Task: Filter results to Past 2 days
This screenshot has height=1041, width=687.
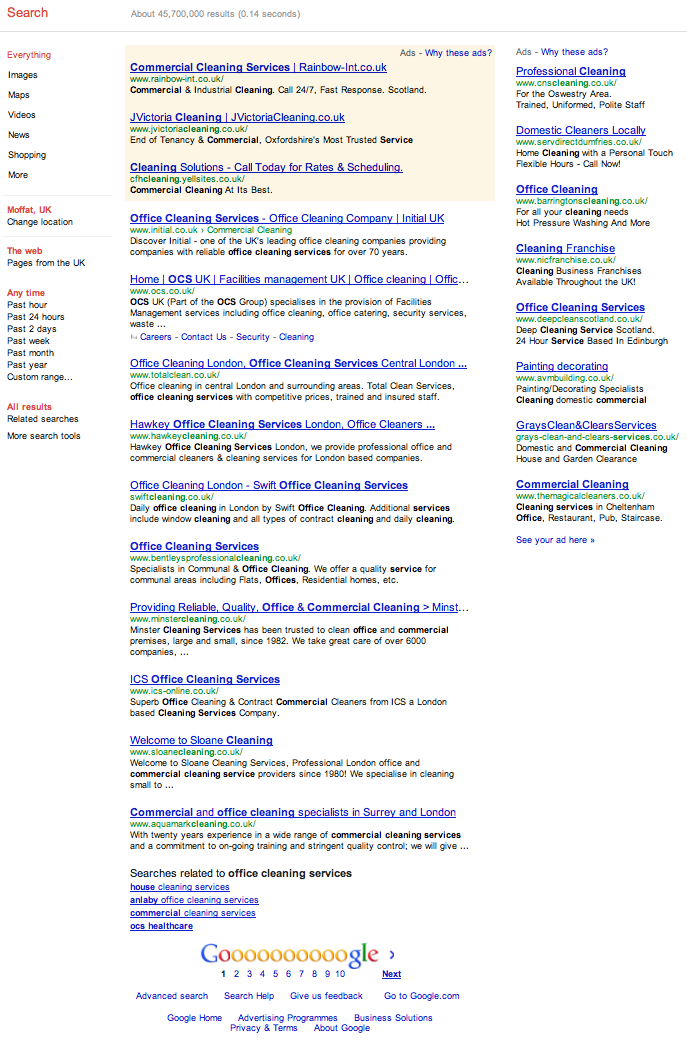Action: pos(32,329)
